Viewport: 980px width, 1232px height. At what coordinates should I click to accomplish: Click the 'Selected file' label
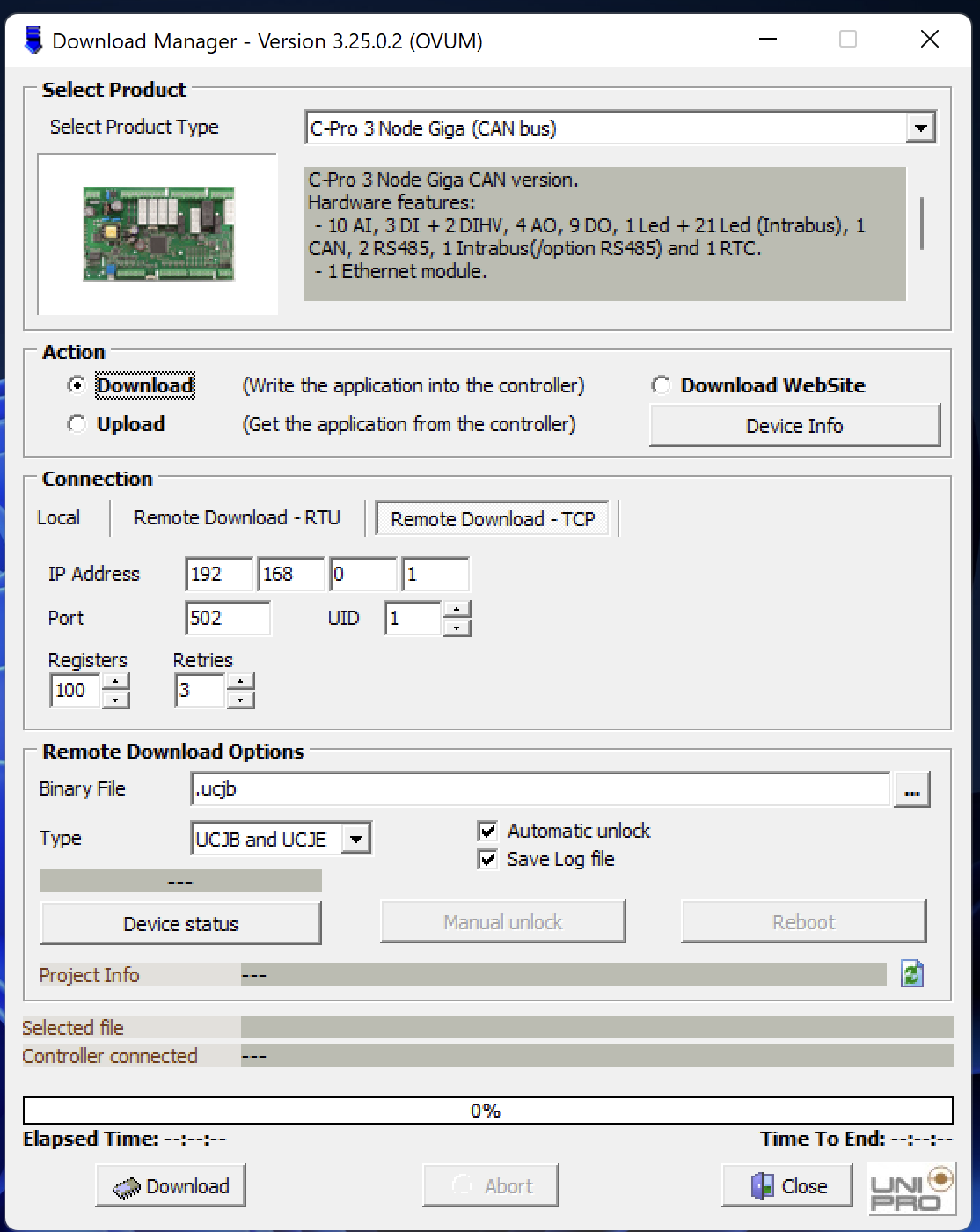coord(73,1028)
